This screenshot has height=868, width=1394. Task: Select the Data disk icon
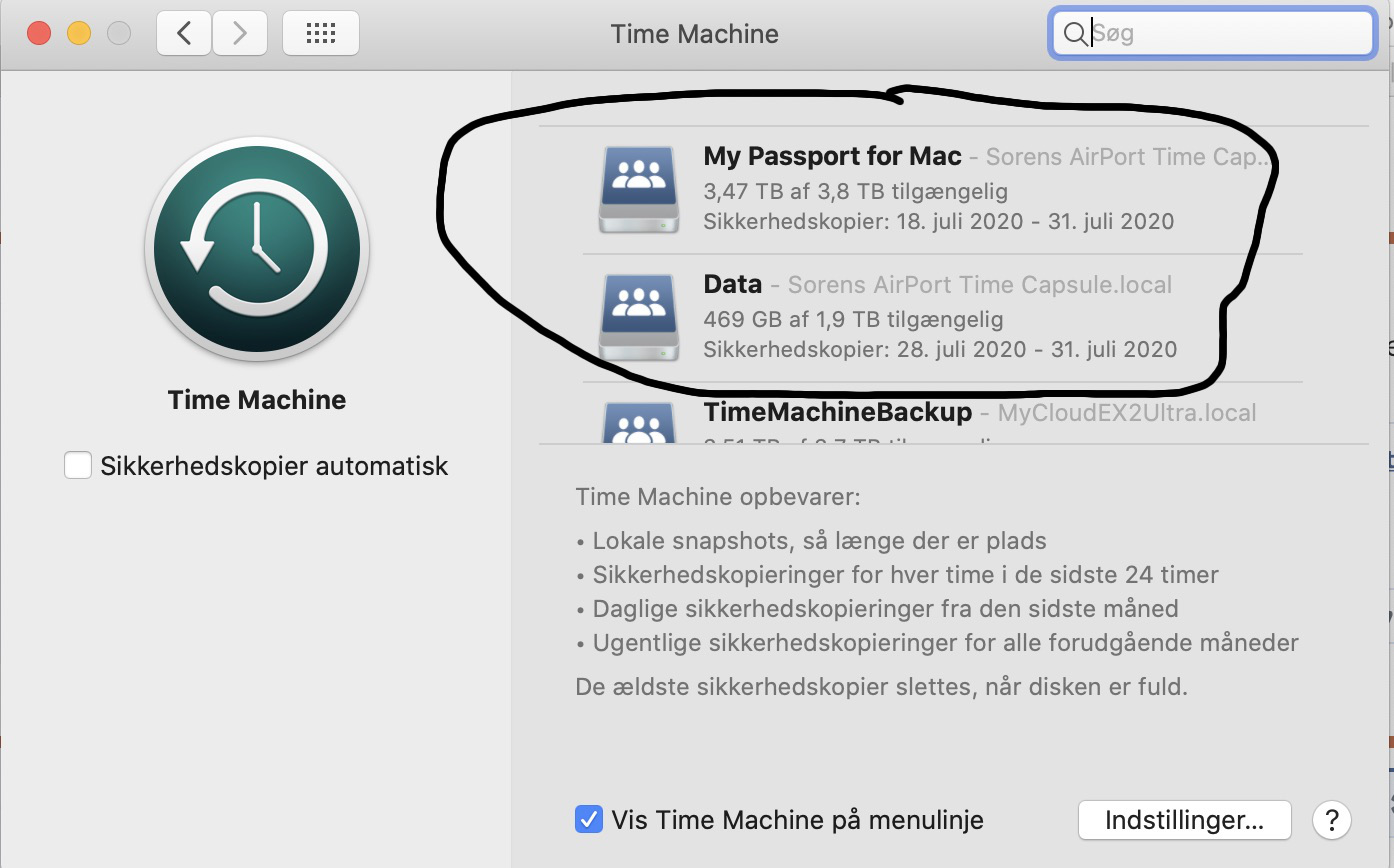[x=639, y=318]
